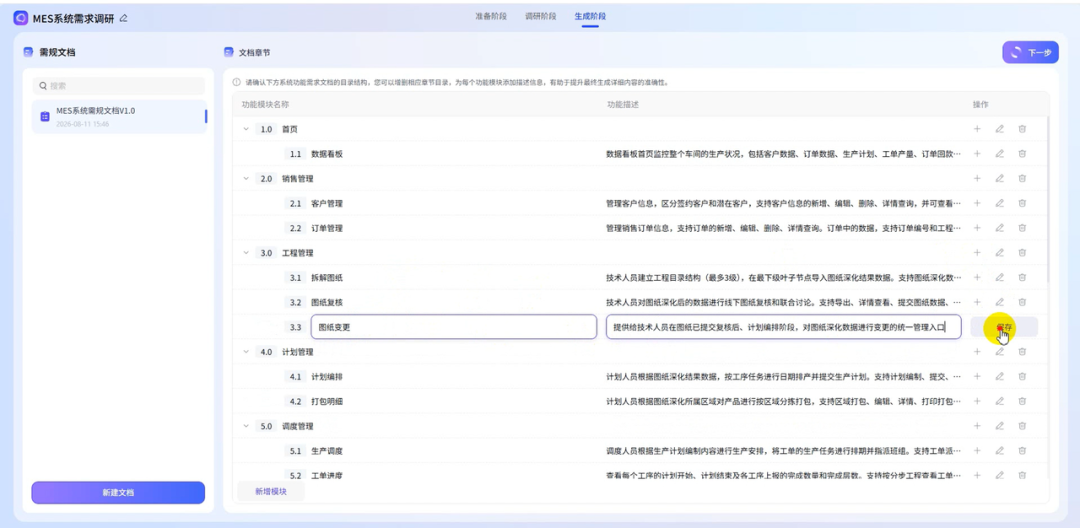This screenshot has height=528, width=1080.
Task: Click the 需规文档 panel heading
Action: tap(56, 52)
